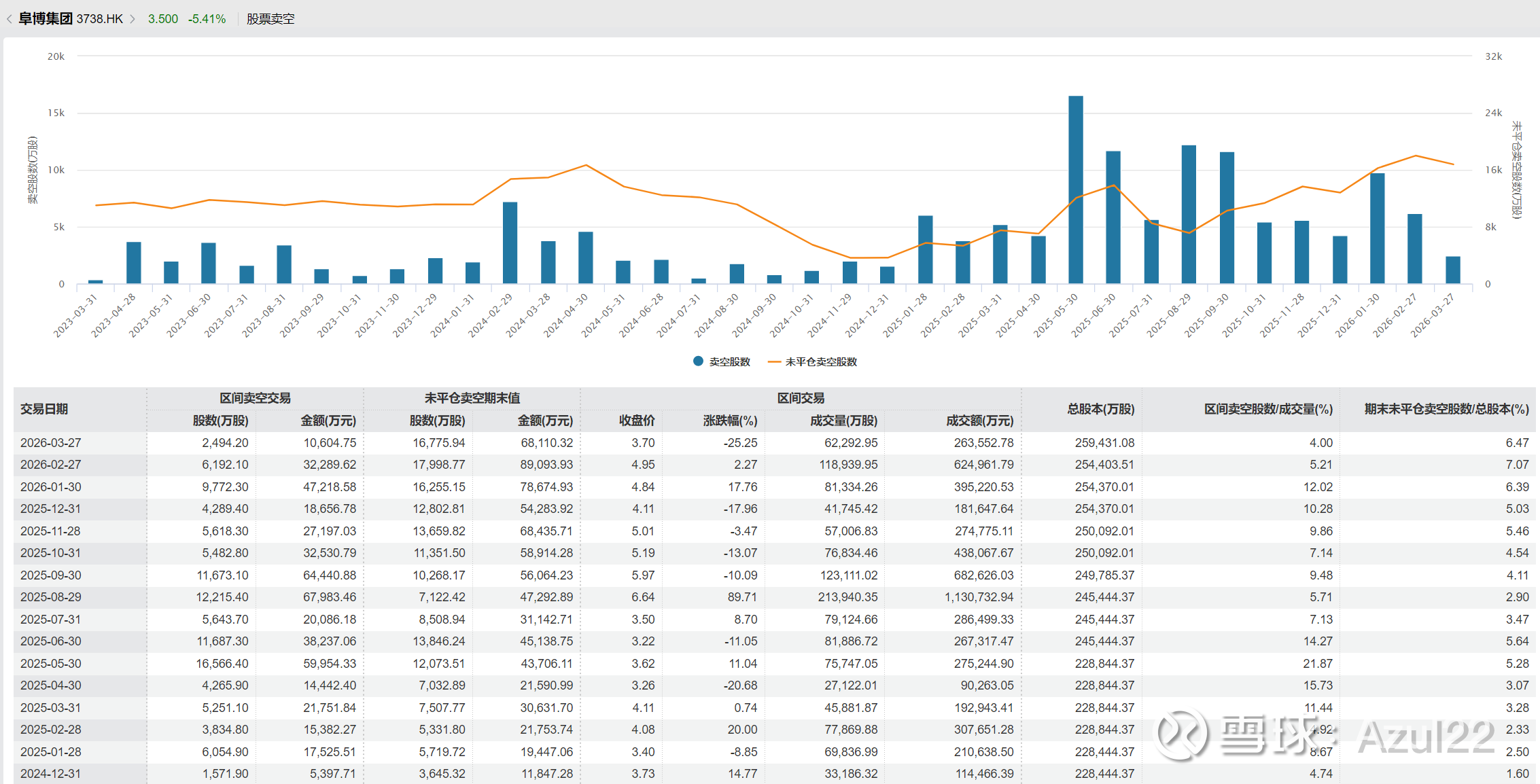Image resolution: width=1540 pixels, height=784 pixels.
Task: Click the 区间卖空股数/成交量(%) header
Action: tap(1268, 409)
